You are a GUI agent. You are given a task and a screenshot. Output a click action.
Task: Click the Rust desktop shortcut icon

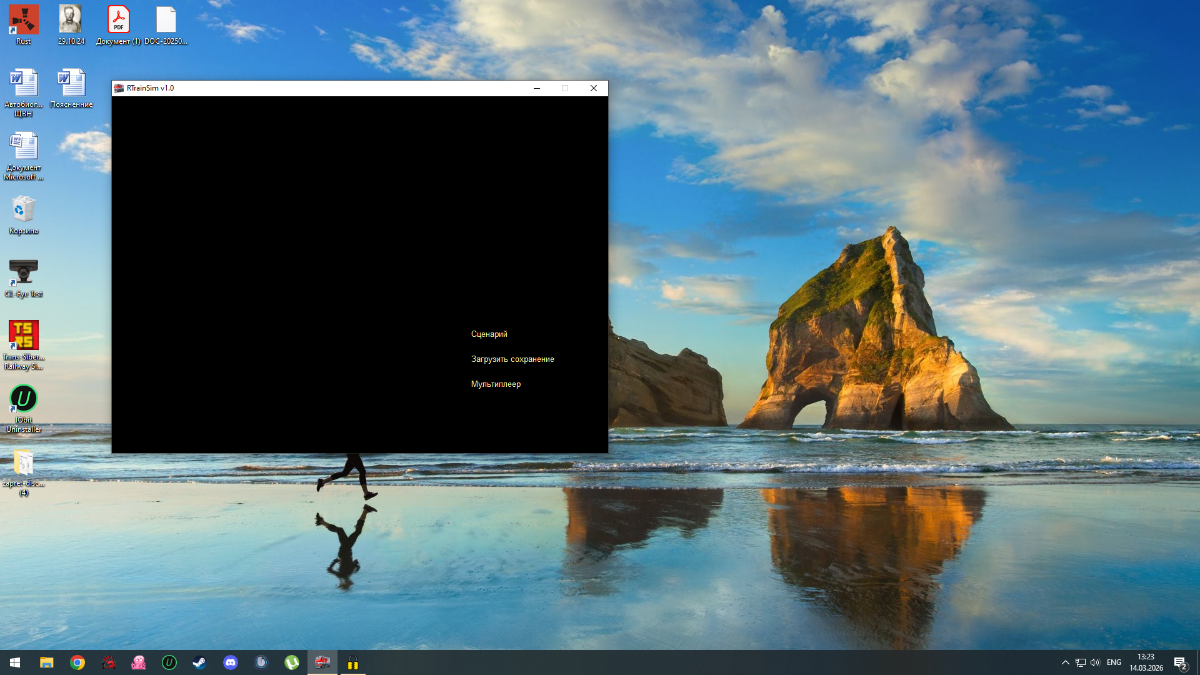point(23,19)
